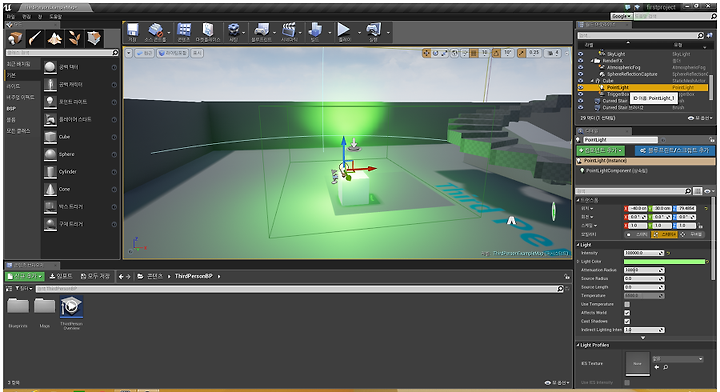Click the Cylinder shape icon in list
Viewport: 720px width, 392px height.
[51, 172]
